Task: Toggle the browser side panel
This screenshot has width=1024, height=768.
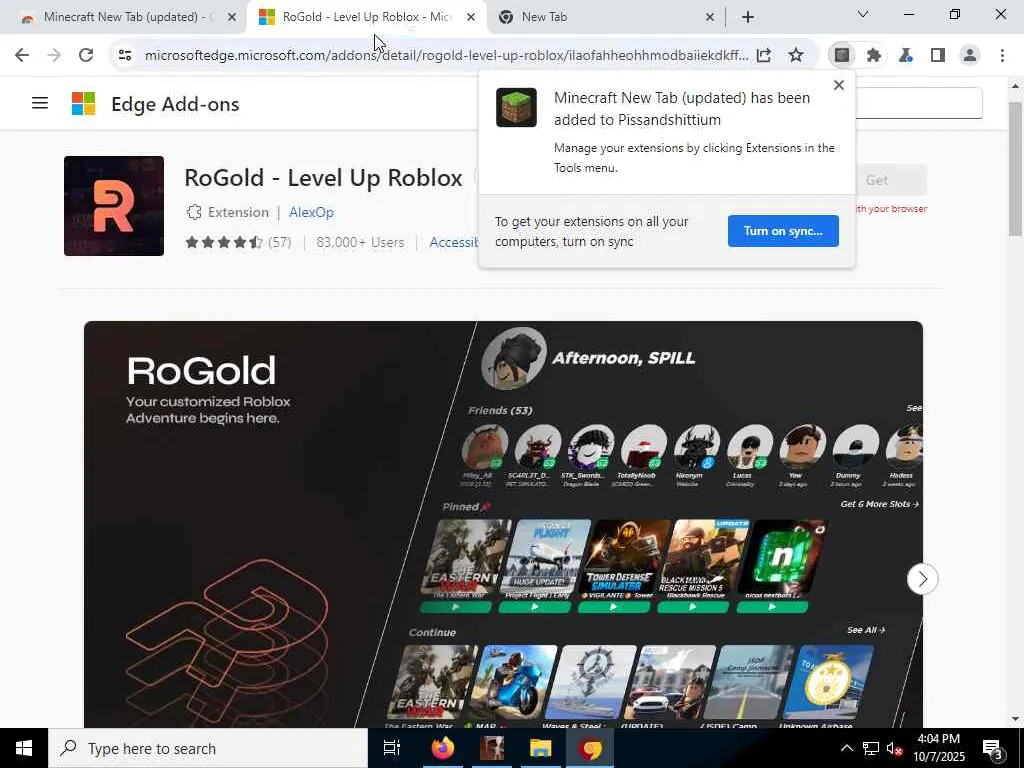Action: 938,55
